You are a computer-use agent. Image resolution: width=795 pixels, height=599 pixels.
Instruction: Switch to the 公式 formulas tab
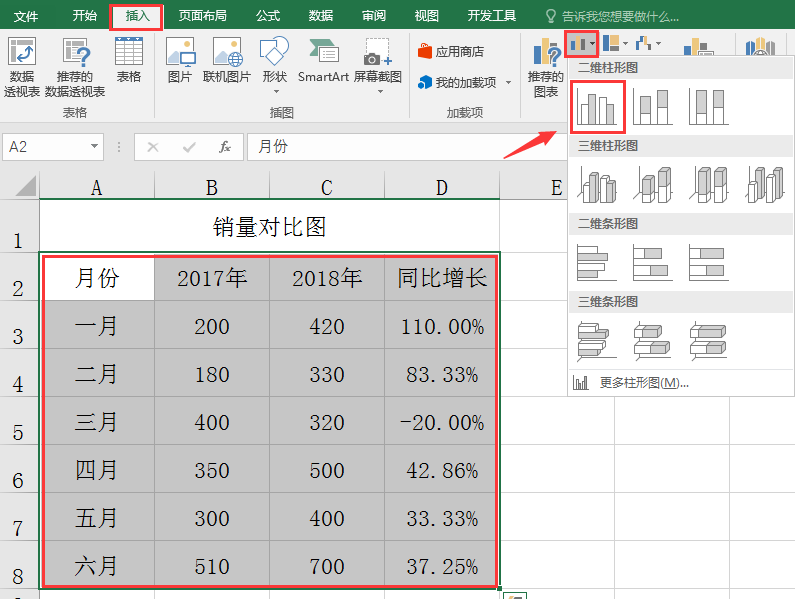tap(268, 16)
